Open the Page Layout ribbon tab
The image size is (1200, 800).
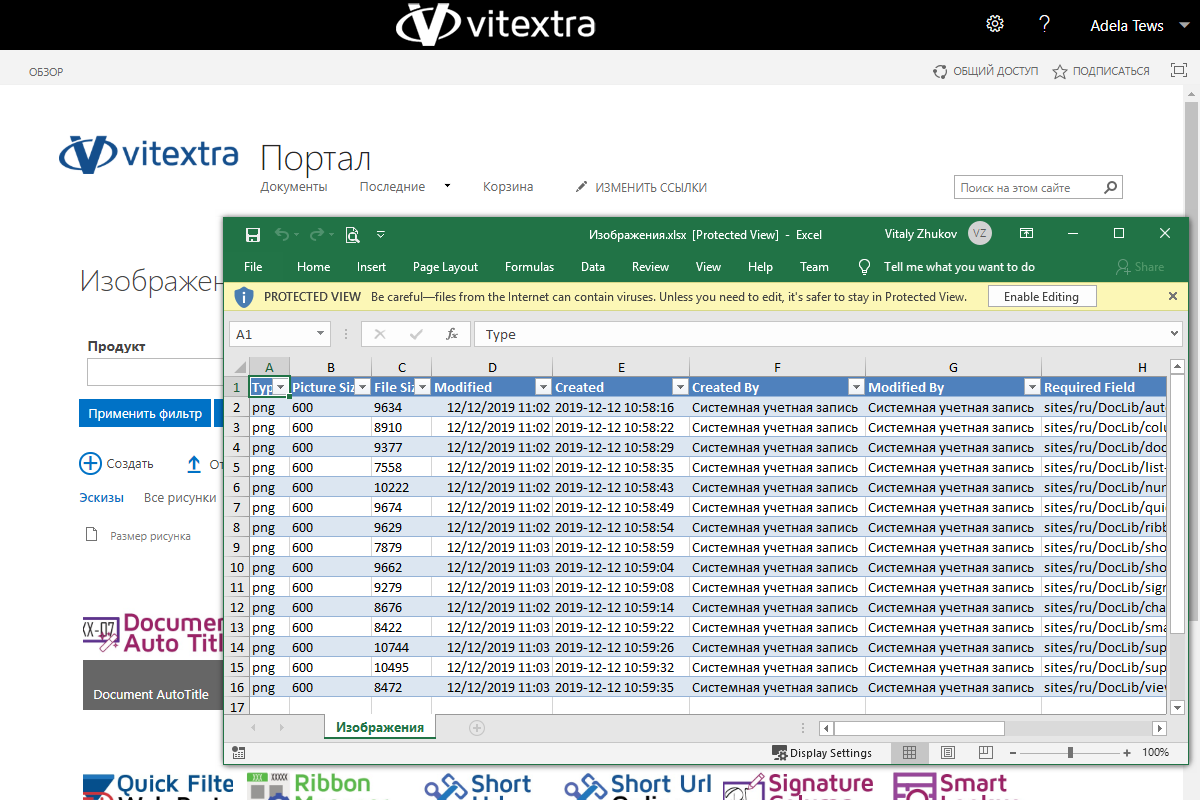click(445, 267)
